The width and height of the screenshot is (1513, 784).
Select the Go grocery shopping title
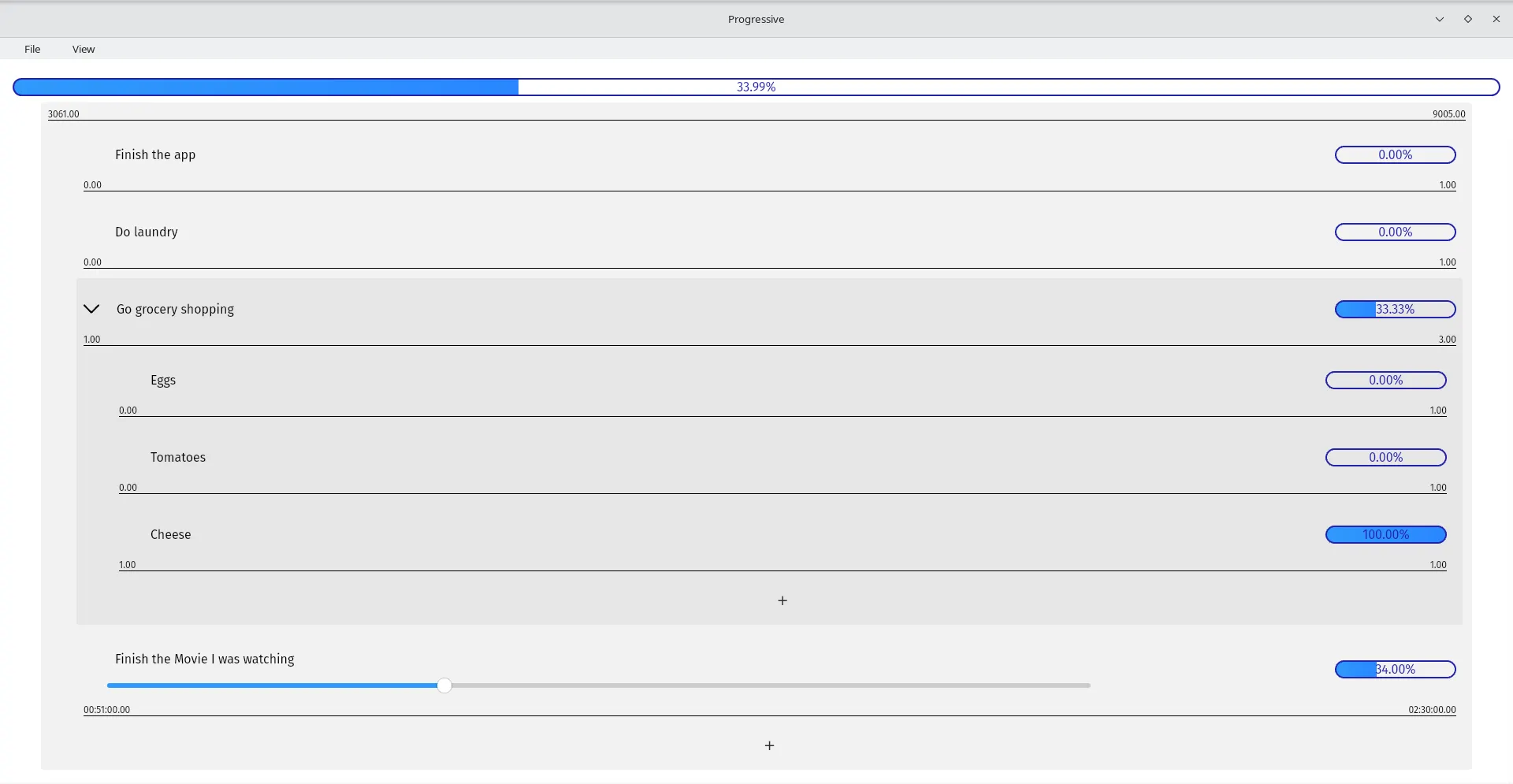pyautogui.click(x=175, y=309)
